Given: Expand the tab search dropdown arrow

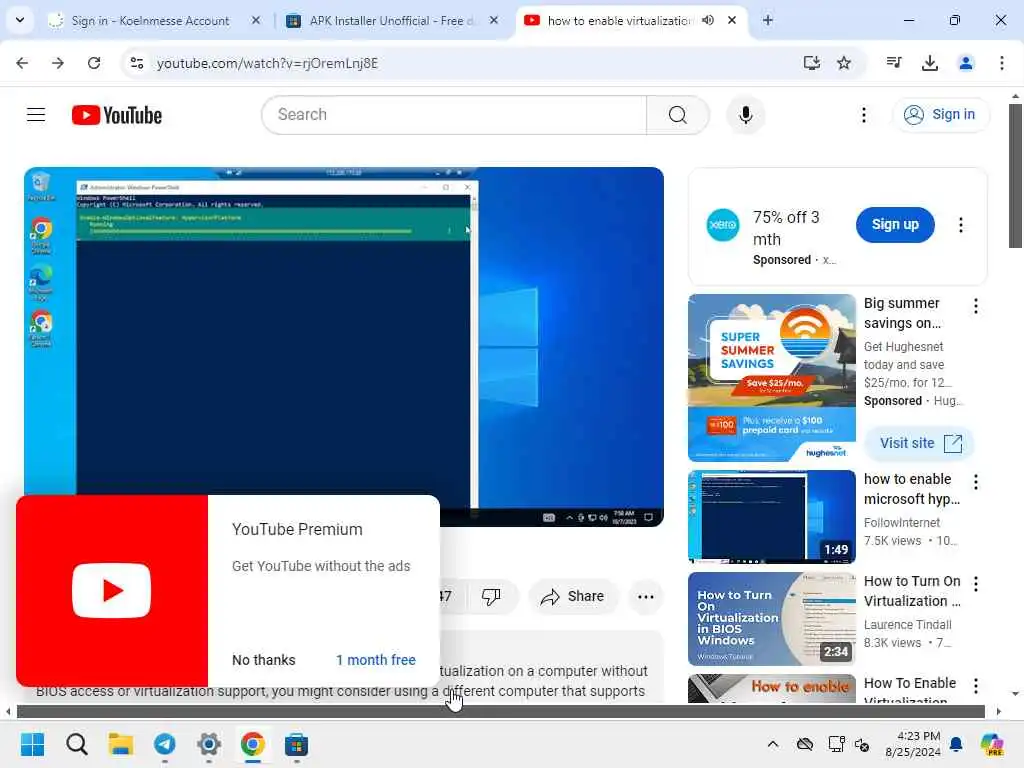Looking at the screenshot, I should [20, 20].
